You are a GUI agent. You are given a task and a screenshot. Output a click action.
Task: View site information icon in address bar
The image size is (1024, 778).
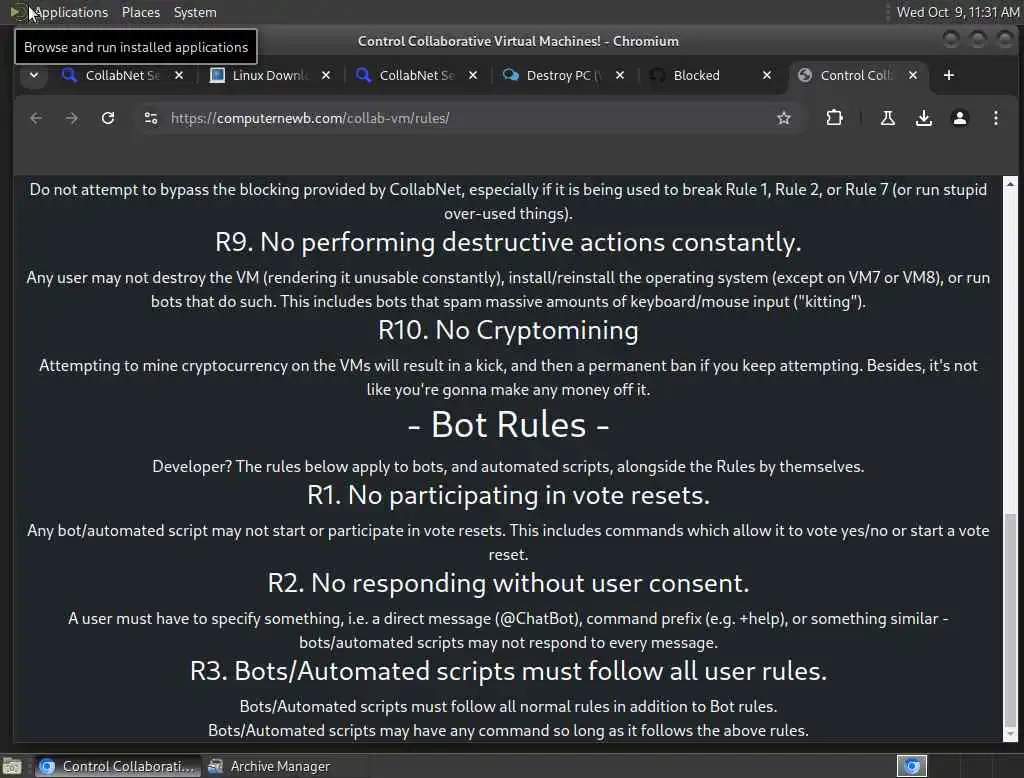[151, 118]
